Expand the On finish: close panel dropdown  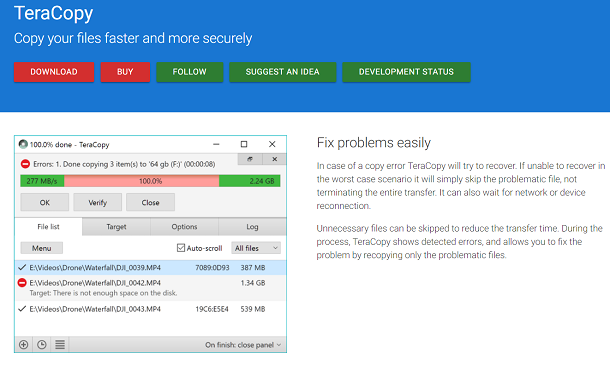243,345
